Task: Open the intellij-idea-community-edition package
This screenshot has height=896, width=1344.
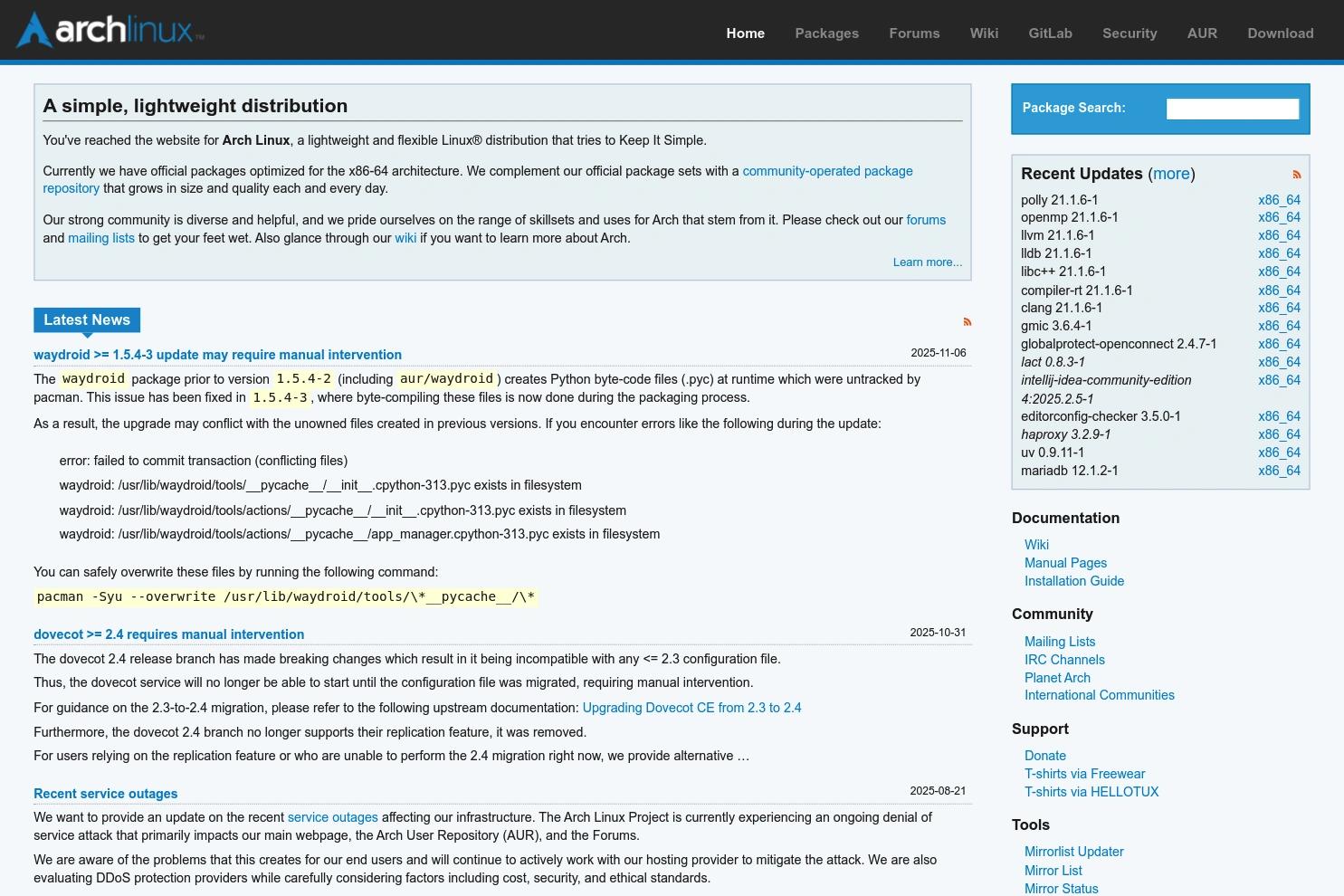Action: [1106, 389]
